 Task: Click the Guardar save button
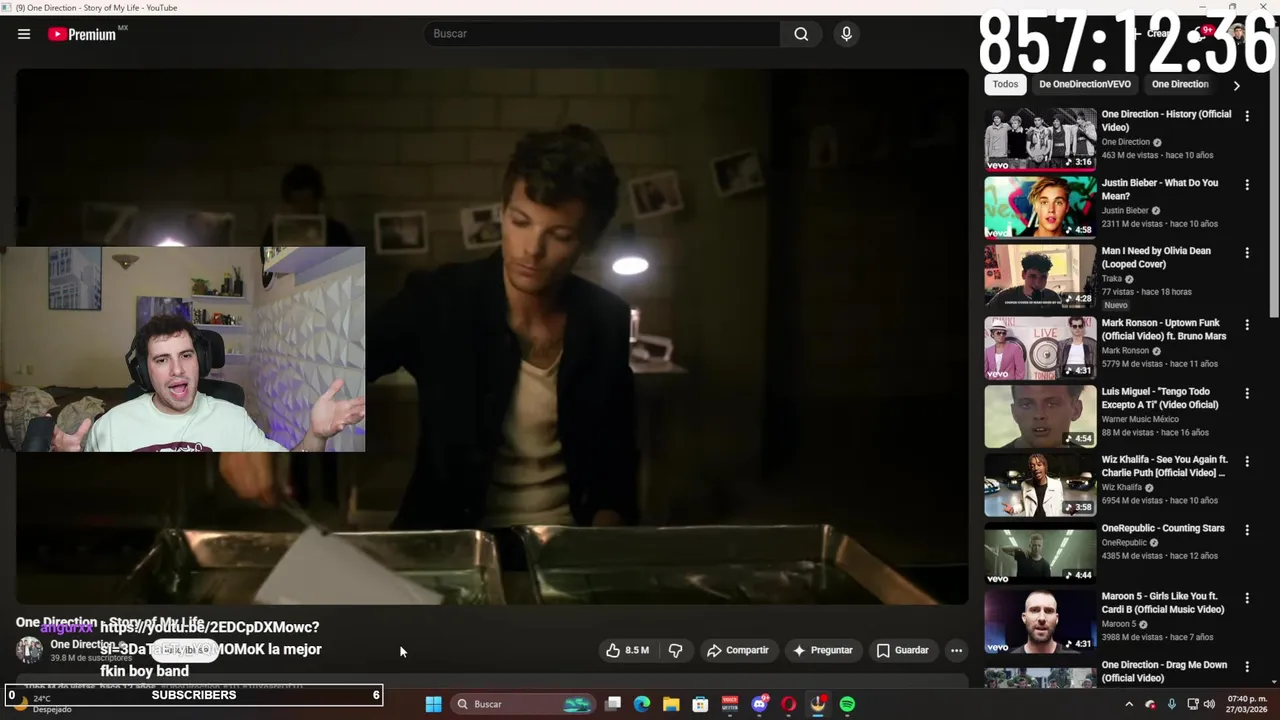[x=902, y=650]
